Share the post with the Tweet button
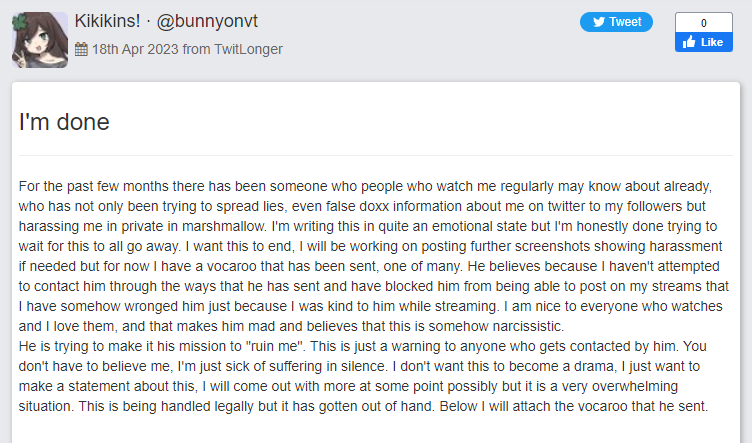752x443 pixels. (x=616, y=22)
